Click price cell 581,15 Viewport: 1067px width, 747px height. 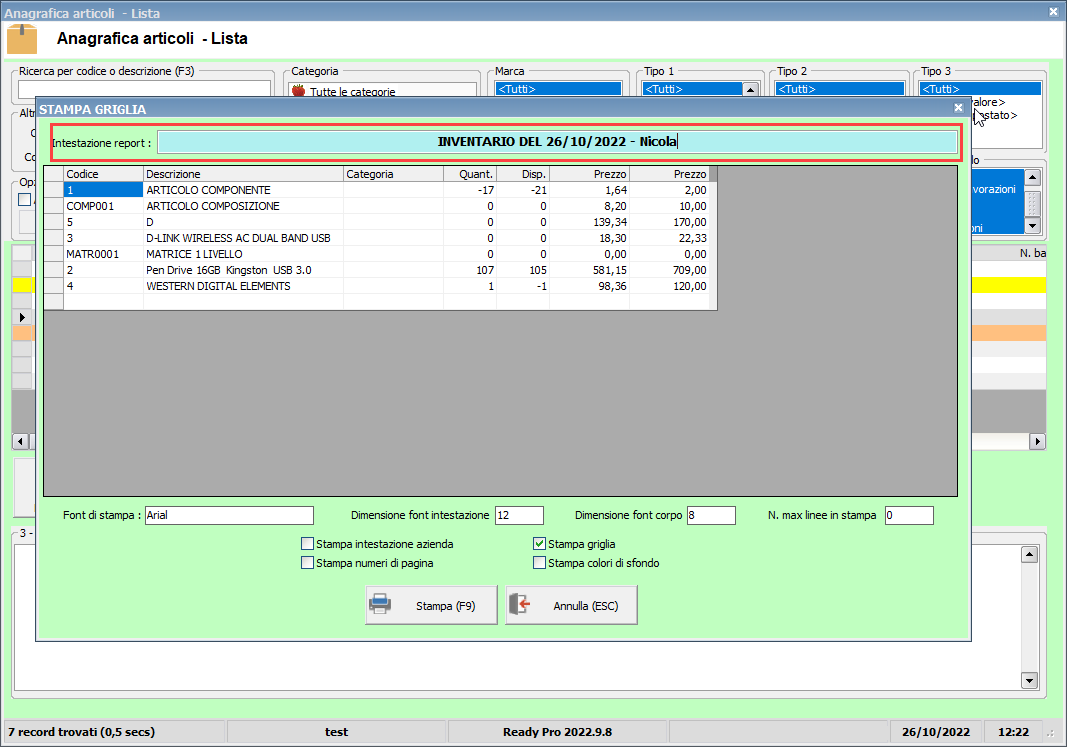tap(589, 270)
